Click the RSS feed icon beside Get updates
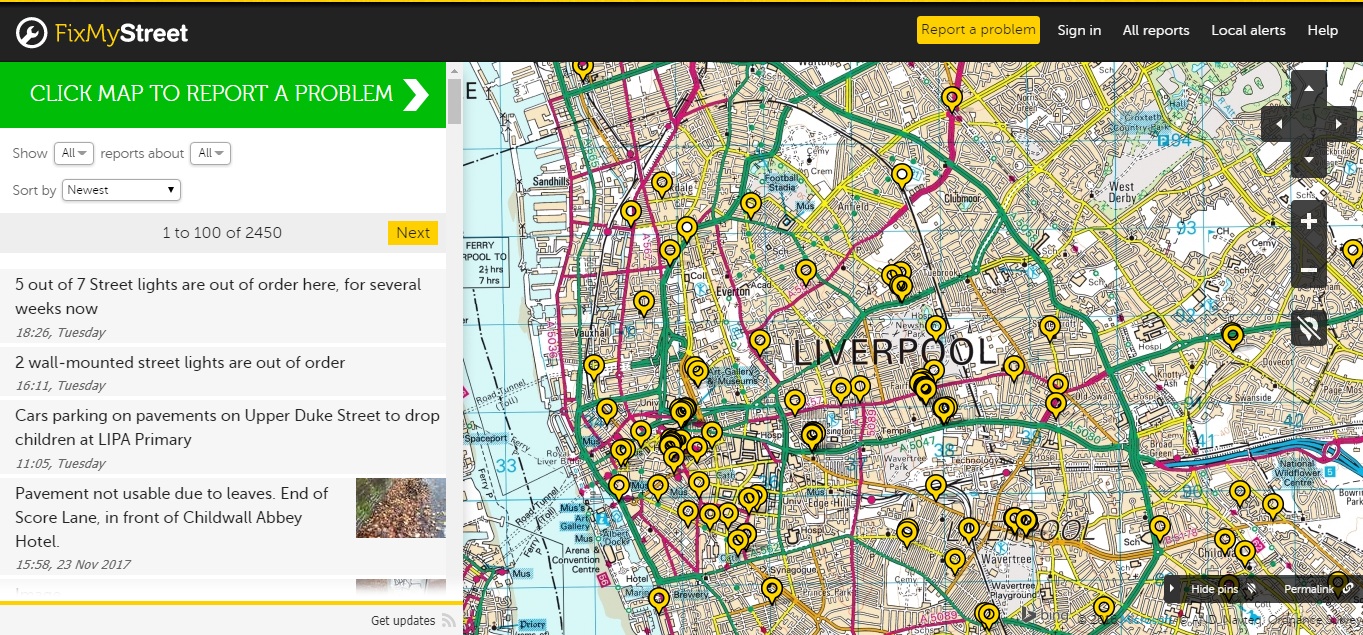Image resolution: width=1363 pixels, height=635 pixels. (x=449, y=621)
